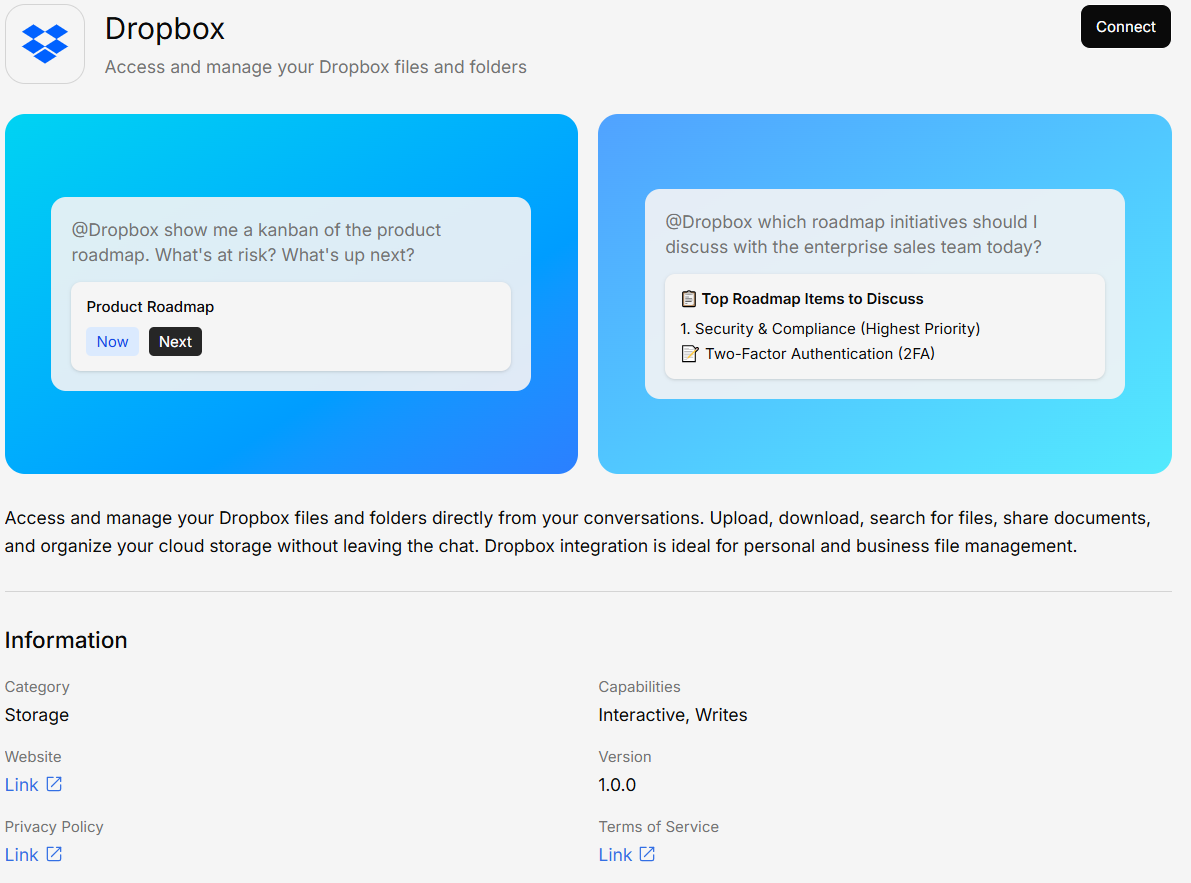Click the Product Roadmap card title
The height and width of the screenshot is (883, 1191).
click(x=150, y=307)
